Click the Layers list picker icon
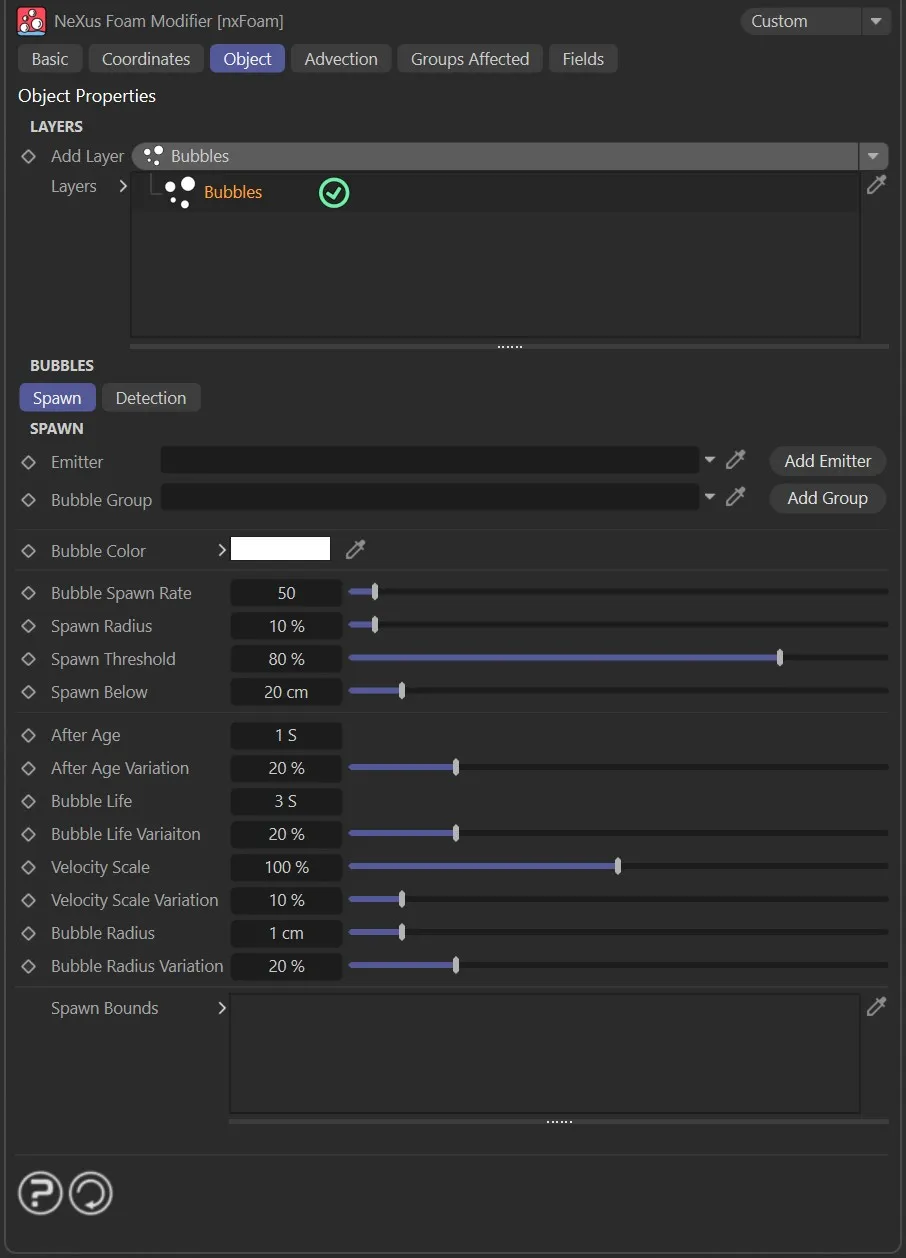This screenshot has height=1258, width=906. [876, 185]
